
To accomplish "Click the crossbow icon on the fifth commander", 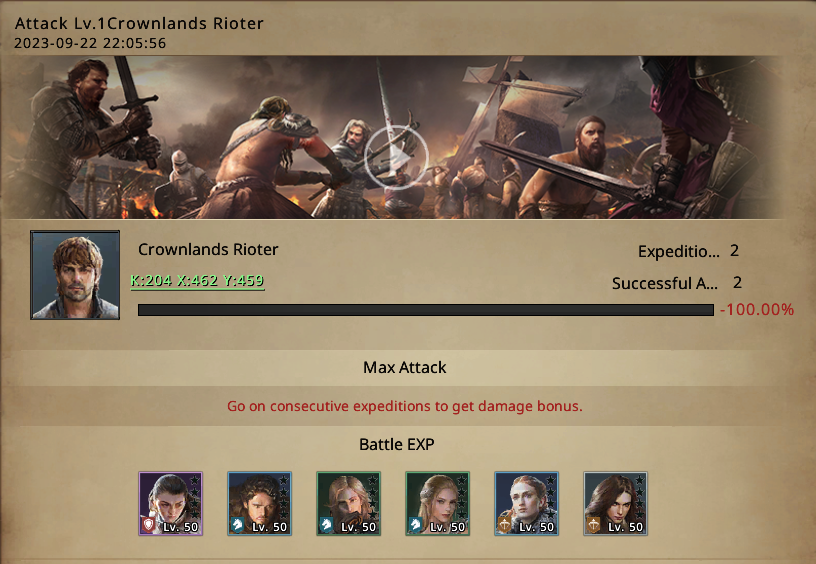I will (x=504, y=524).
